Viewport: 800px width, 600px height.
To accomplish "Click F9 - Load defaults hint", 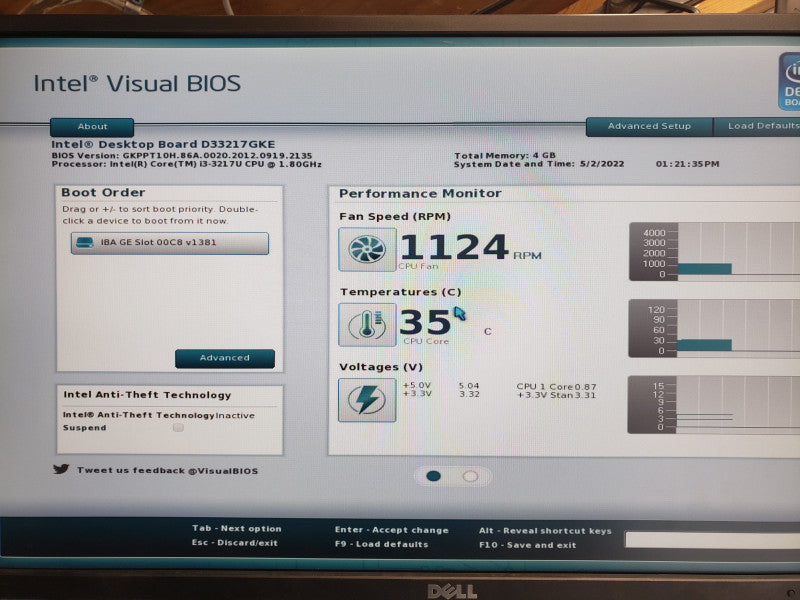I will pos(382,544).
